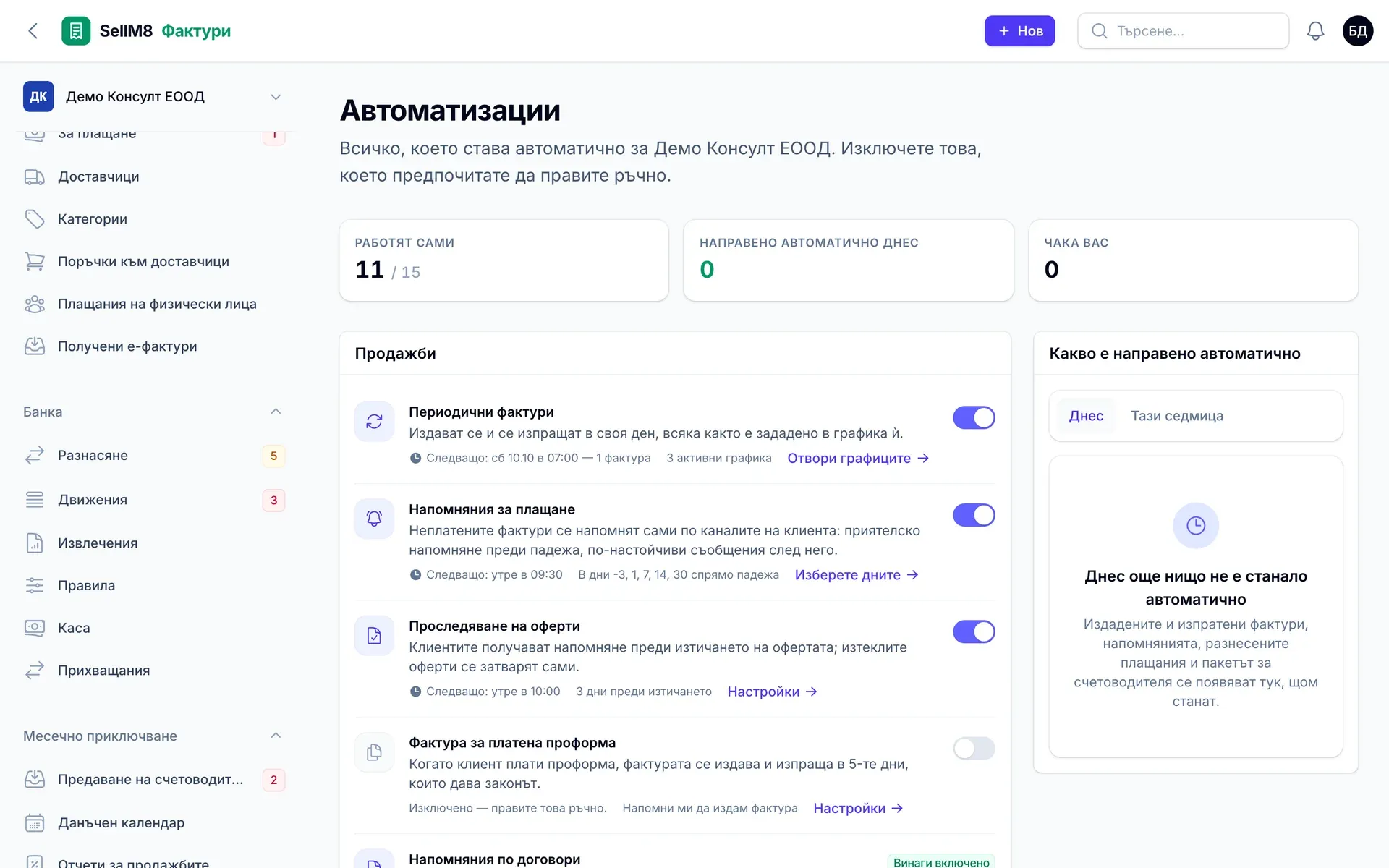
Task: Open the БД user avatar menu
Action: point(1358,31)
